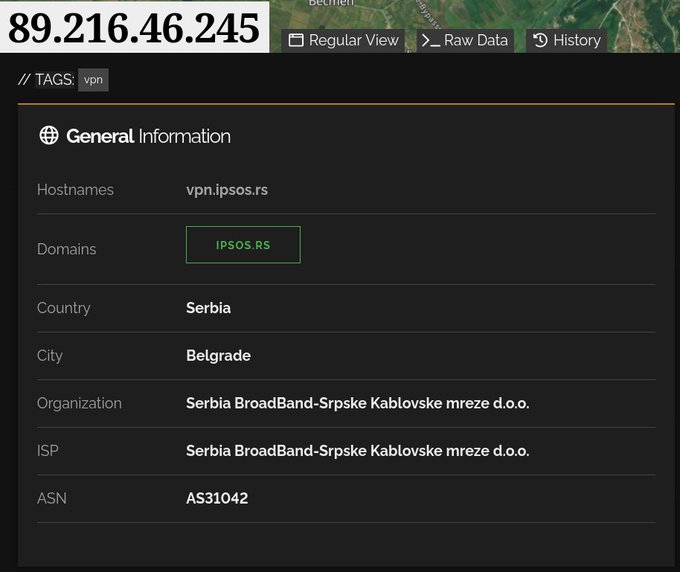Click the window icon beside Regular View

tap(296, 40)
